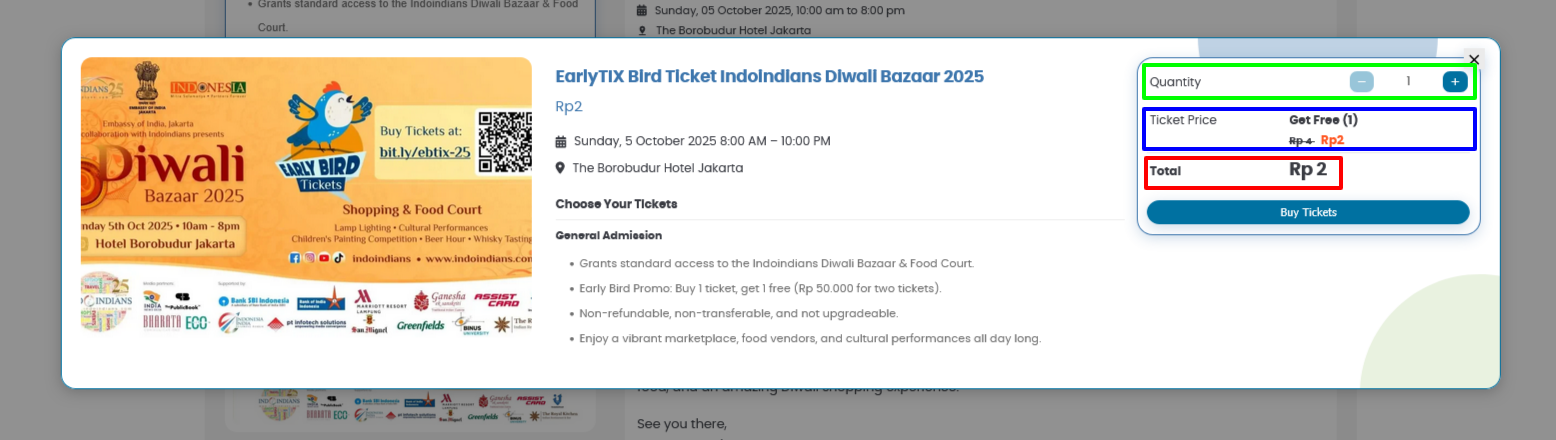Click the General Admission ticket heading
1556x440 pixels.
[608, 235]
